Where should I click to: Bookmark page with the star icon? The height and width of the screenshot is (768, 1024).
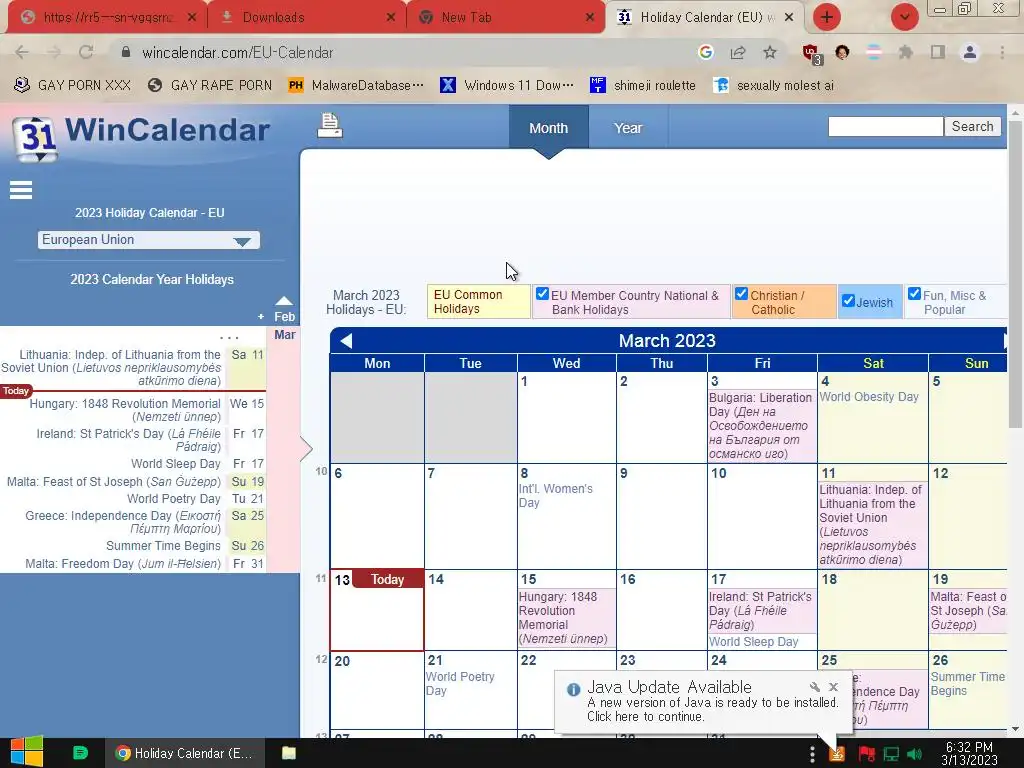click(x=770, y=52)
